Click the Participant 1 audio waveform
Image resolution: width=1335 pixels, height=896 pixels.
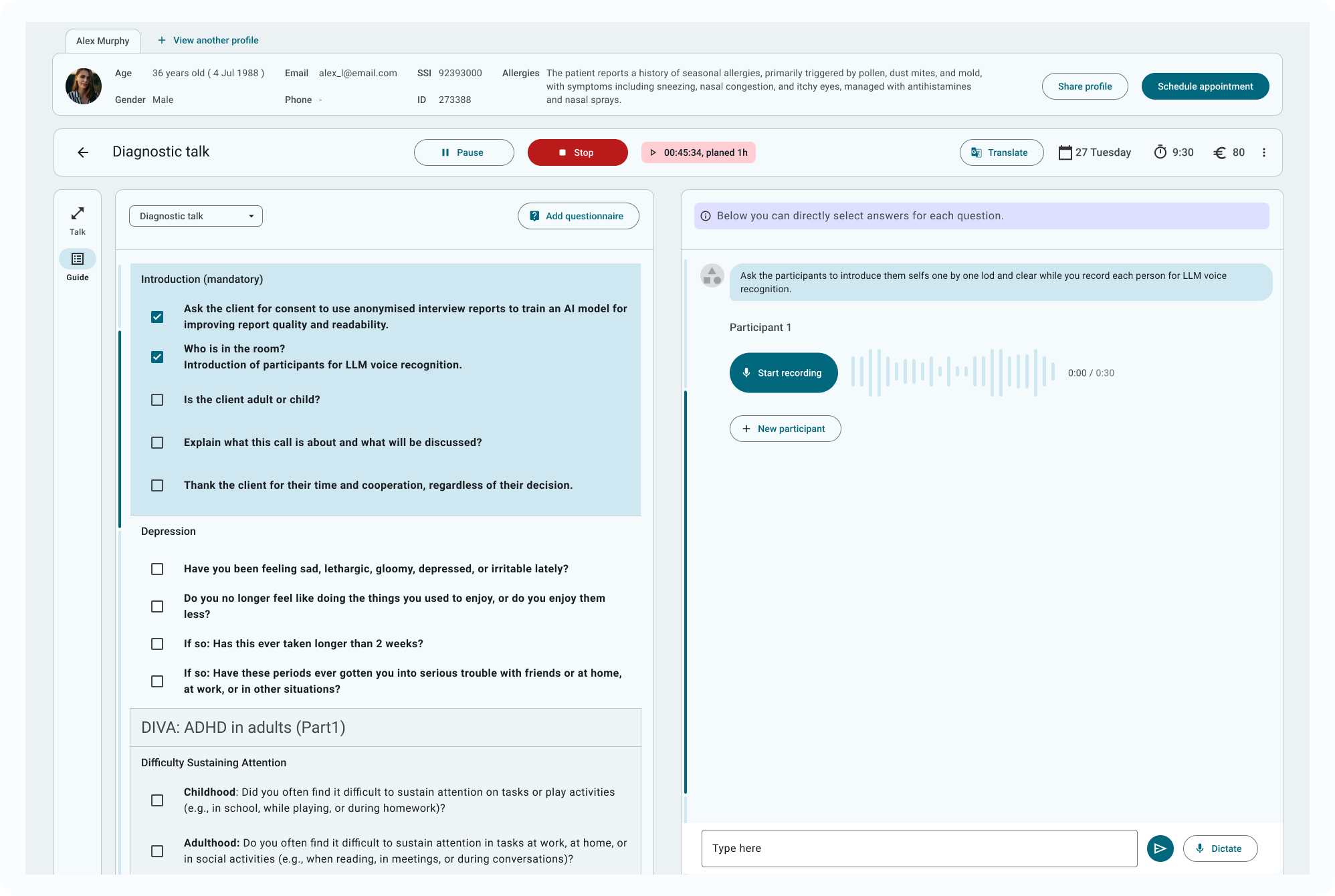coord(952,372)
